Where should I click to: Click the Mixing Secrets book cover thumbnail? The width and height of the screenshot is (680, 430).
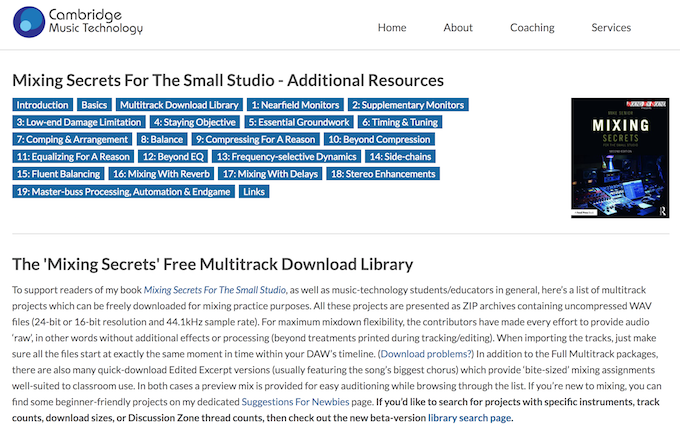(620, 158)
